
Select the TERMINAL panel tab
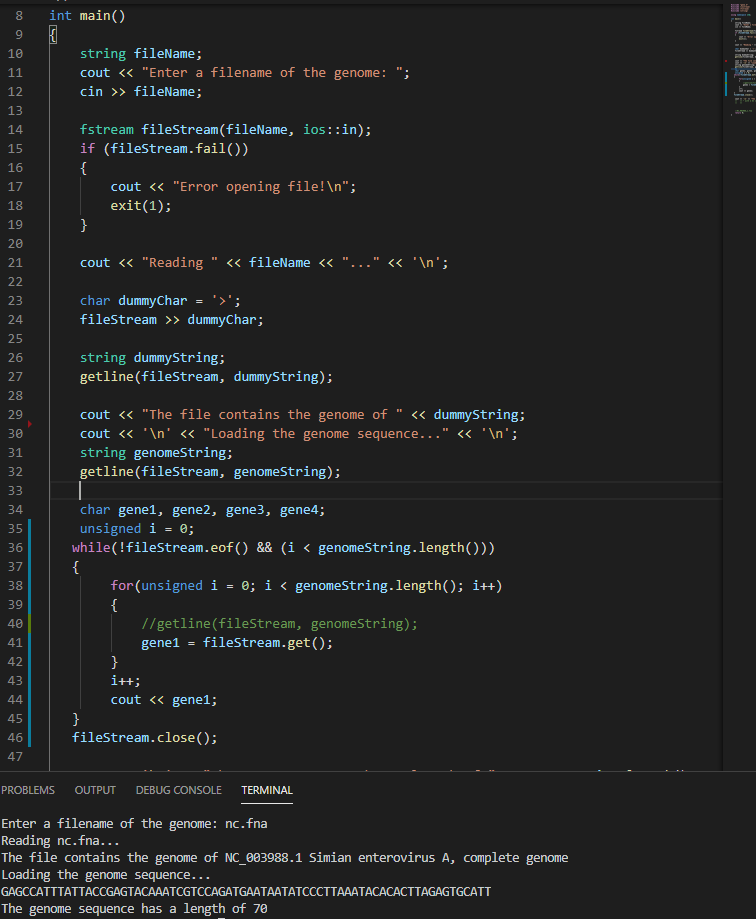click(x=267, y=790)
